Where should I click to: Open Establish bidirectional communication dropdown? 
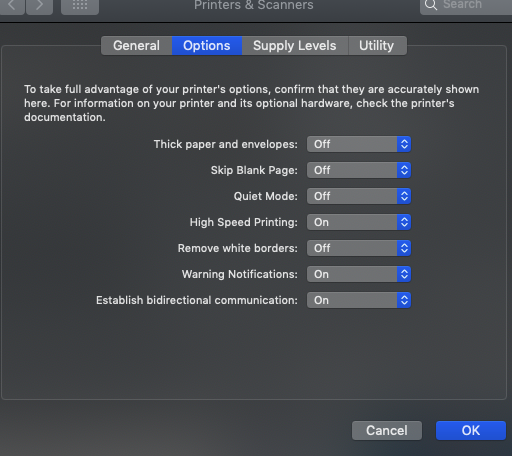click(x=359, y=300)
